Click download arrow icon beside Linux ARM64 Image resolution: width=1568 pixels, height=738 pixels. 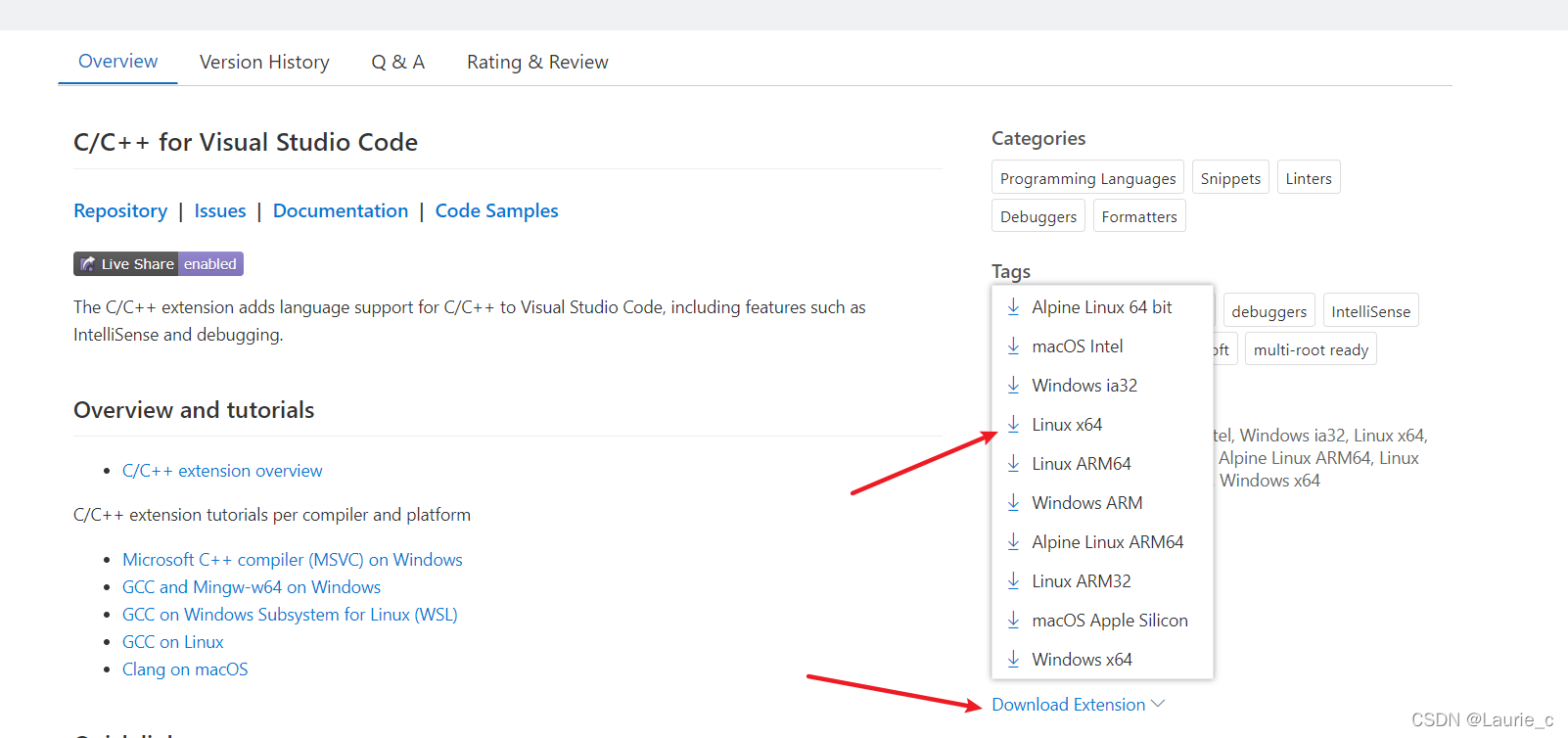[1013, 464]
